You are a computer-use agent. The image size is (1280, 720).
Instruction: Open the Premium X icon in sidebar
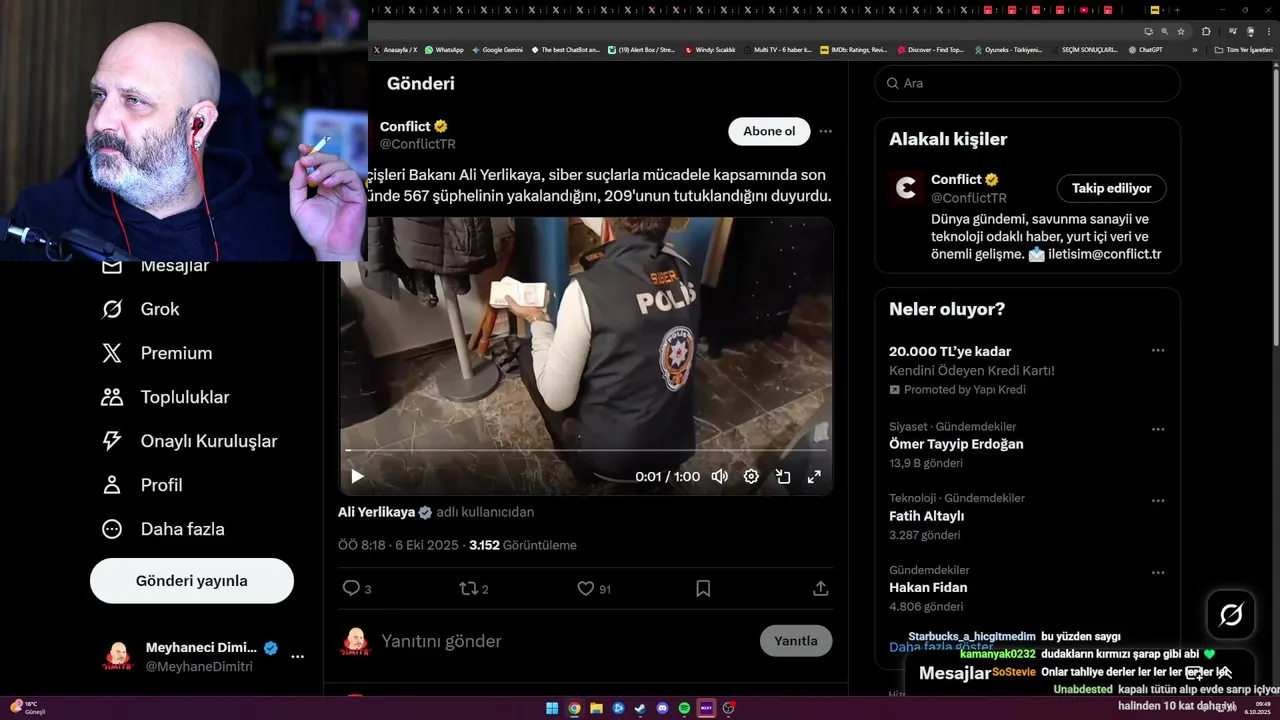coord(112,353)
